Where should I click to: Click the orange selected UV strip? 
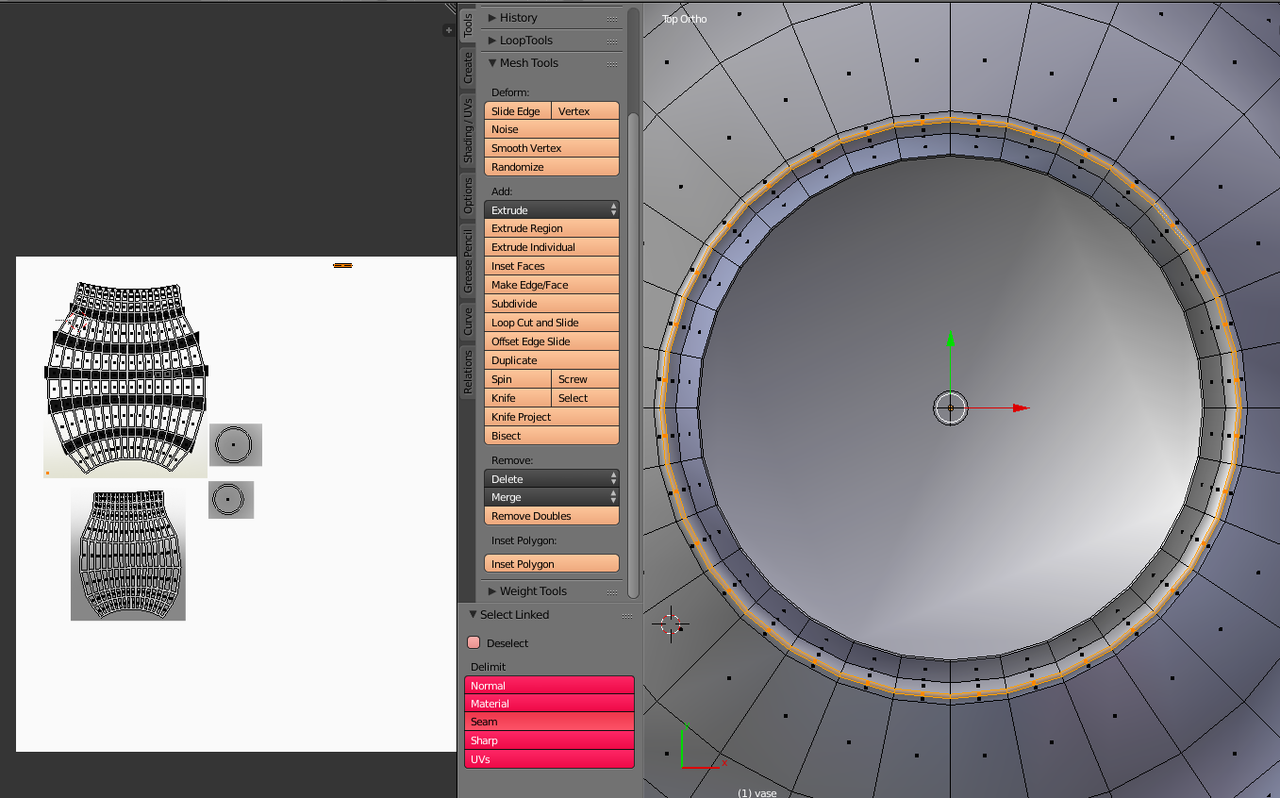point(342,265)
